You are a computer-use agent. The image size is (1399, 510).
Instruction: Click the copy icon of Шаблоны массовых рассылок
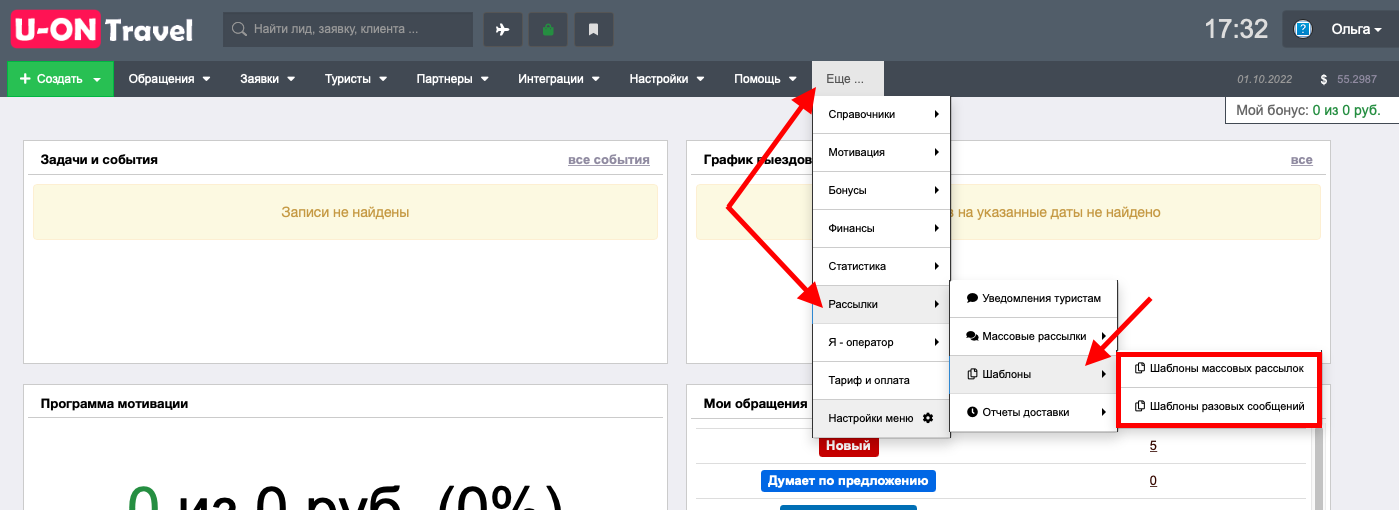pos(1140,368)
